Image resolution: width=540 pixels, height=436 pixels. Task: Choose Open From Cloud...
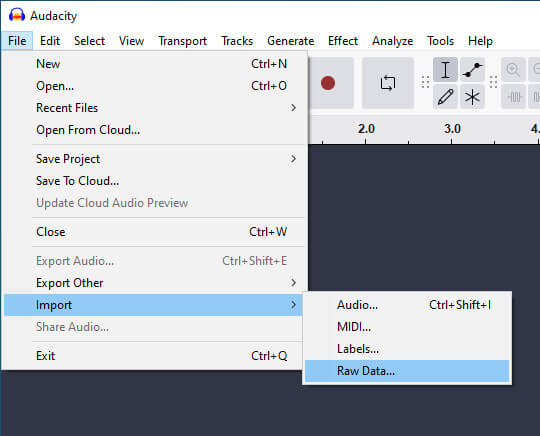[154, 130]
